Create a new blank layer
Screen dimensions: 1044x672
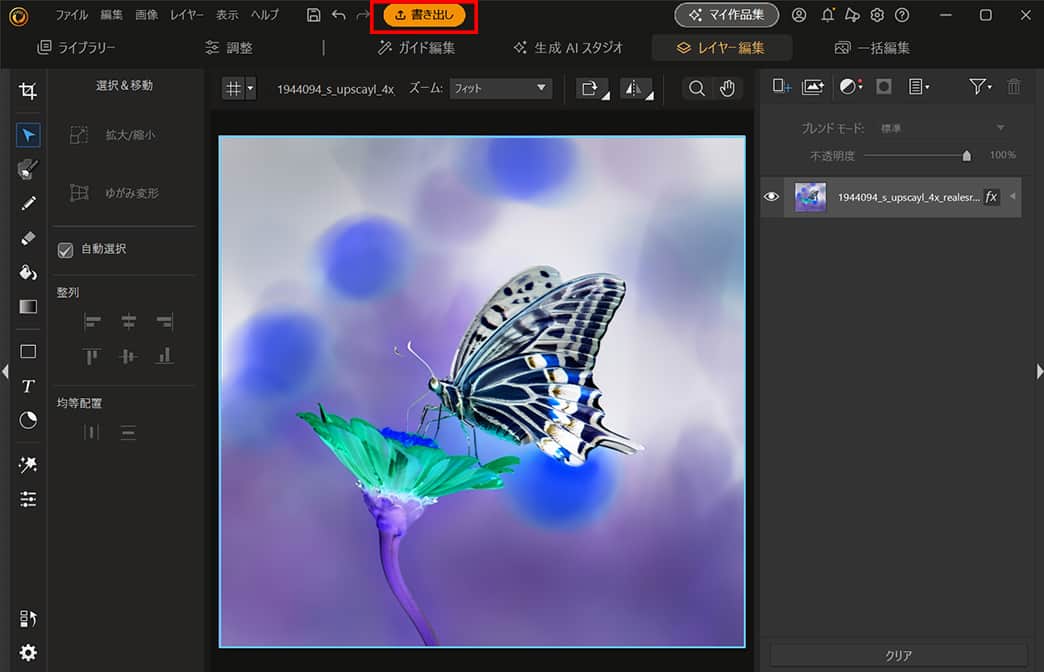click(x=781, y=86)
